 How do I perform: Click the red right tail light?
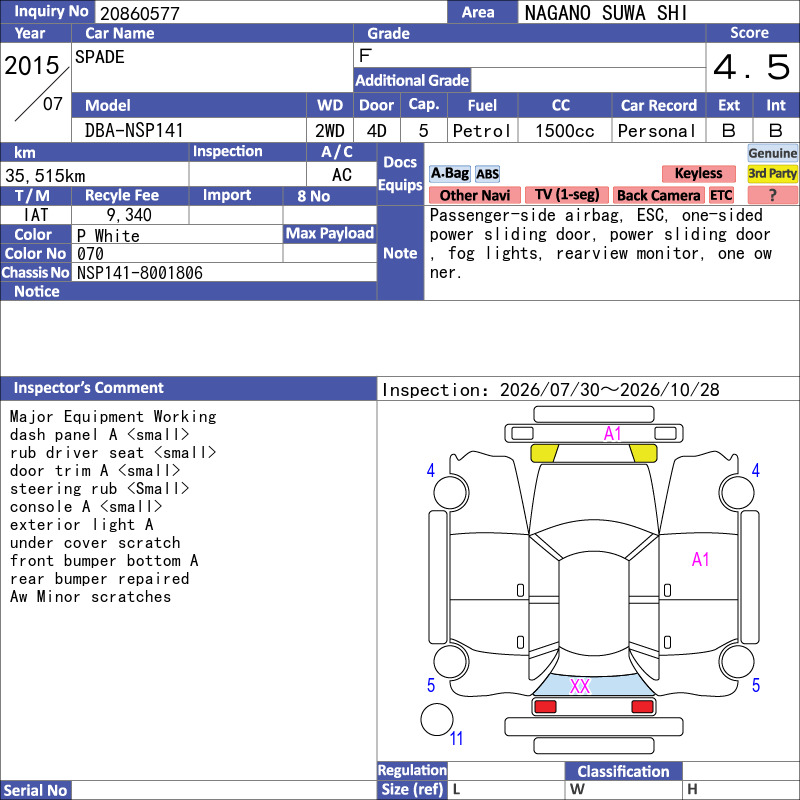642,707
